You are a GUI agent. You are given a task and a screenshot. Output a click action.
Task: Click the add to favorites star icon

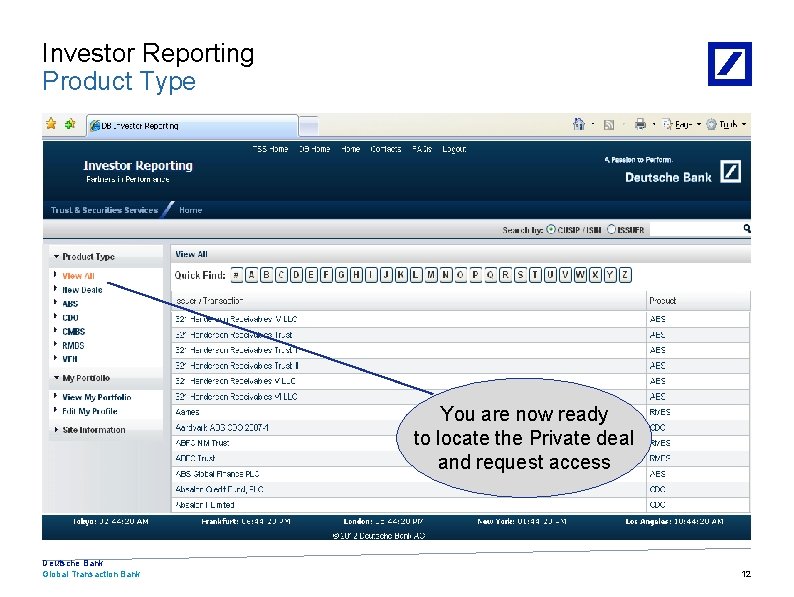tap(70, 124)
